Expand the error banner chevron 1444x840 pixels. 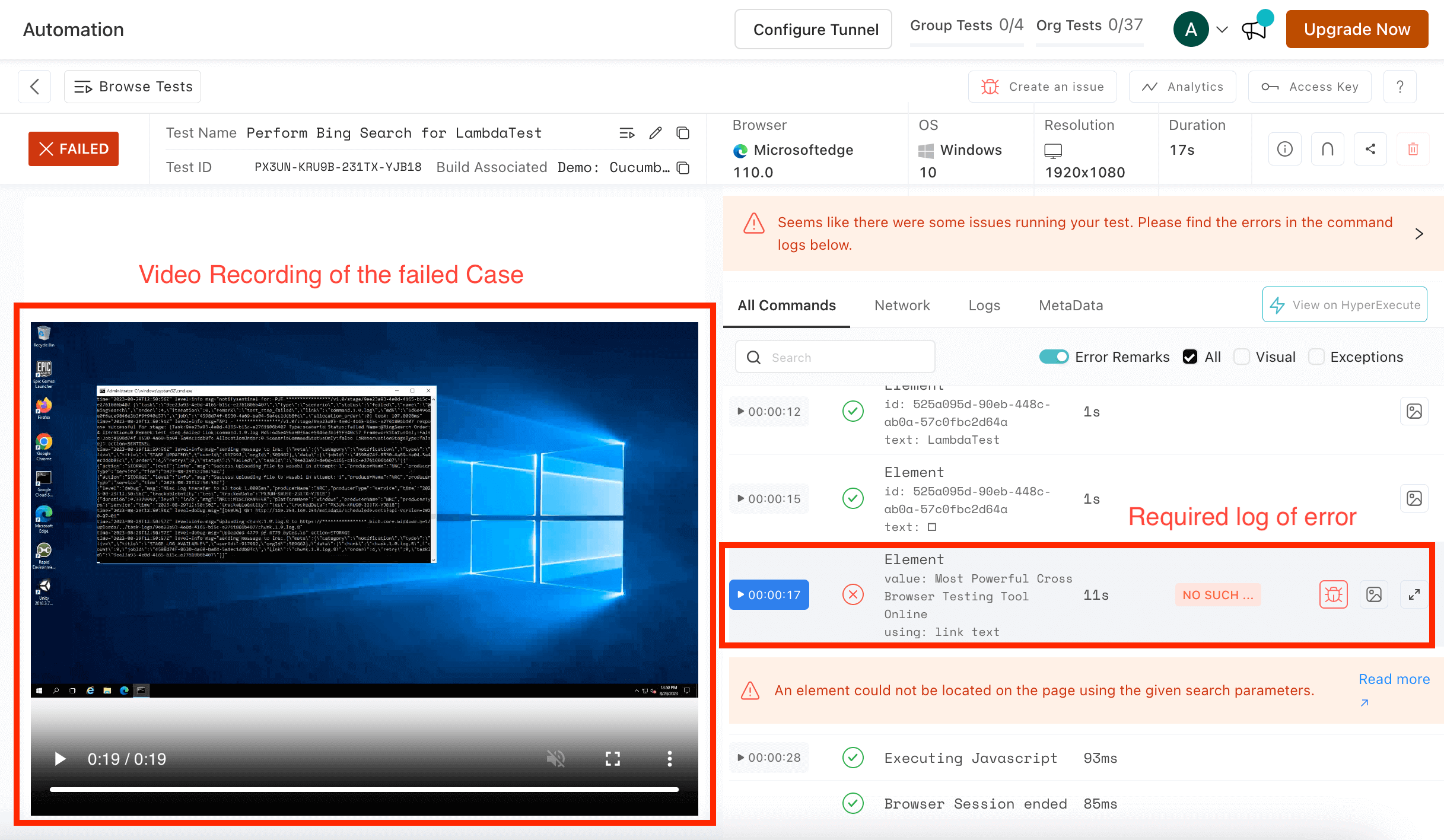click(1418, 234)
